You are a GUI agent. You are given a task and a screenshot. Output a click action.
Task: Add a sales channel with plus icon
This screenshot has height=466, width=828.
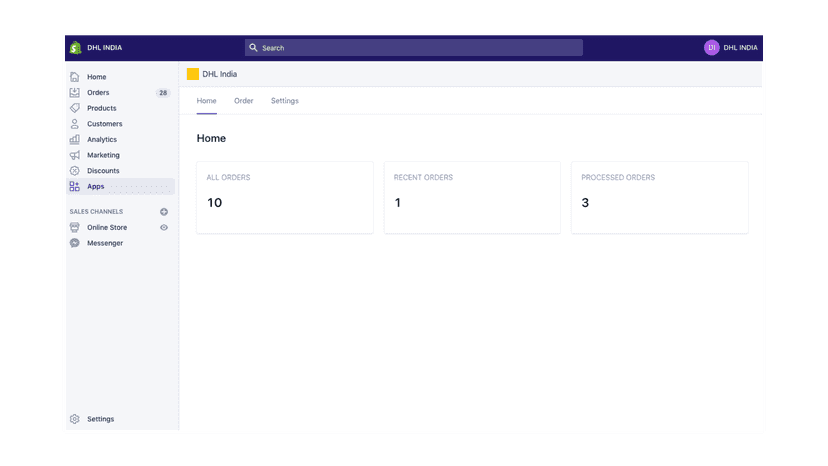point(164,212)
